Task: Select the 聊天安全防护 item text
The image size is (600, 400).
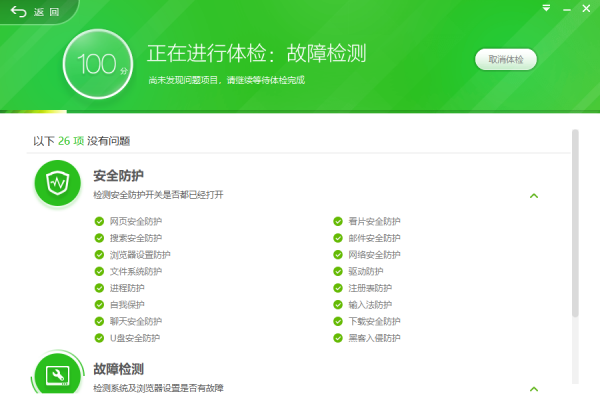Action: click(136, 321)
